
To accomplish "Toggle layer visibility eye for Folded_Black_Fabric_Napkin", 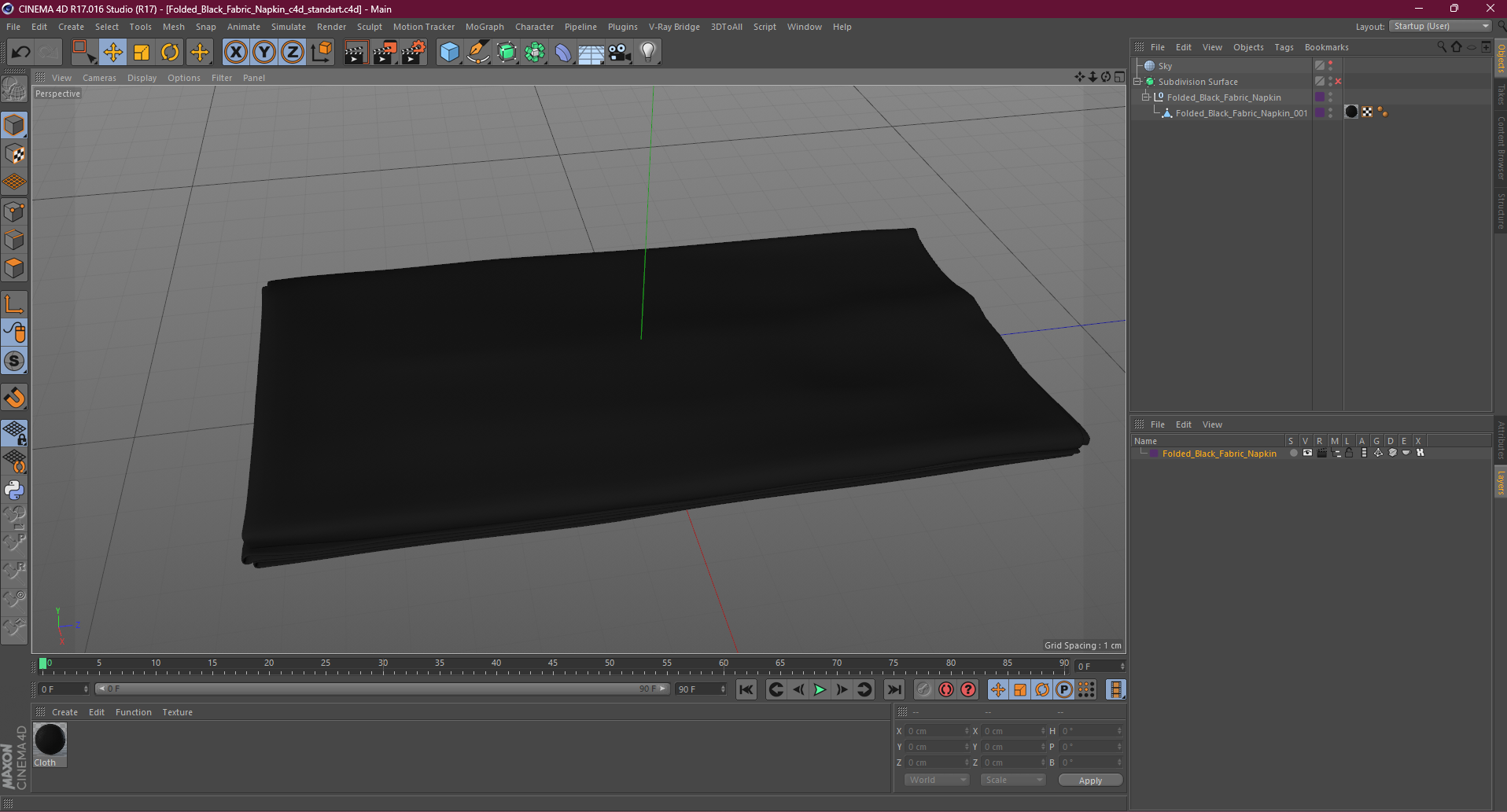I will coord(1307,453).
